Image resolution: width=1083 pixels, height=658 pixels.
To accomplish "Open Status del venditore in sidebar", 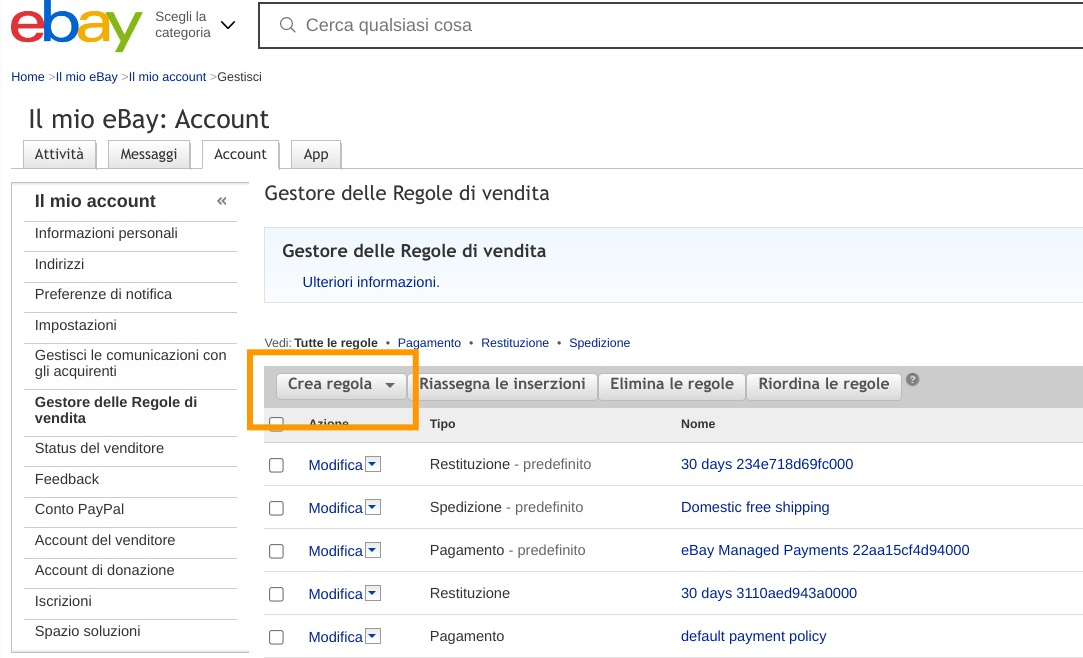I will tap(99, 448).
